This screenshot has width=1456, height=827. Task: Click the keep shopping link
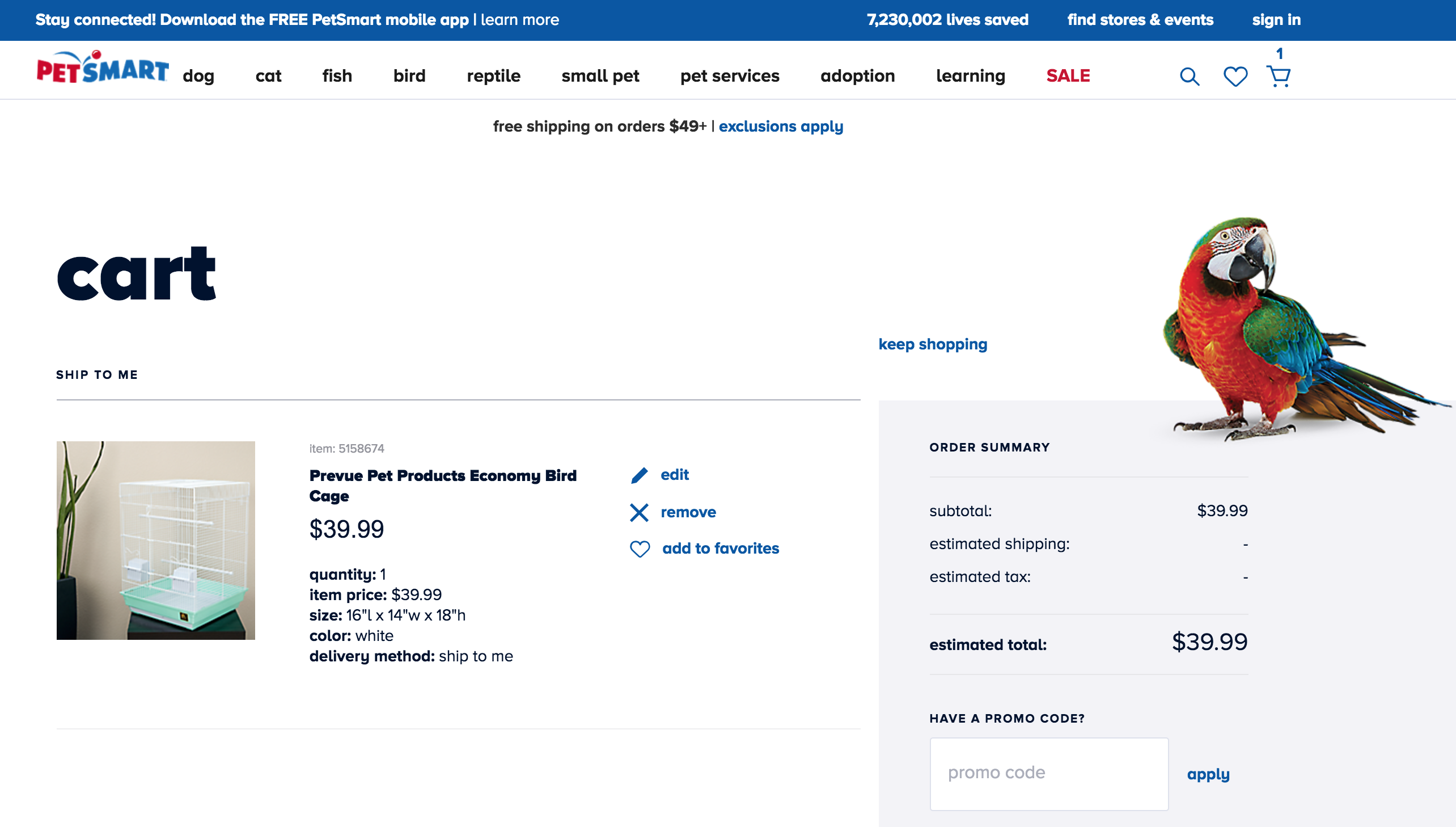tap(933, 344)
